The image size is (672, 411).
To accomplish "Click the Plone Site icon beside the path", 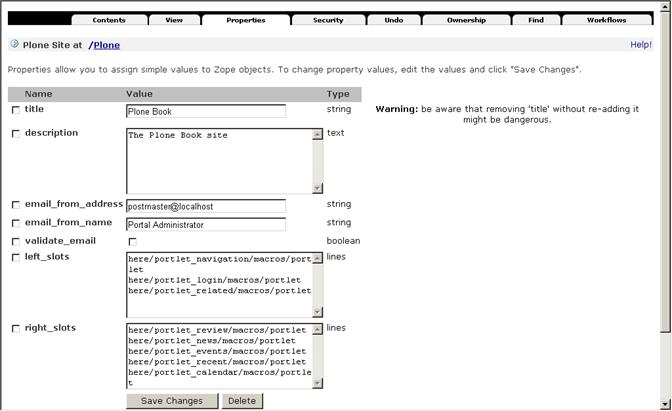I will pos(15,44).
